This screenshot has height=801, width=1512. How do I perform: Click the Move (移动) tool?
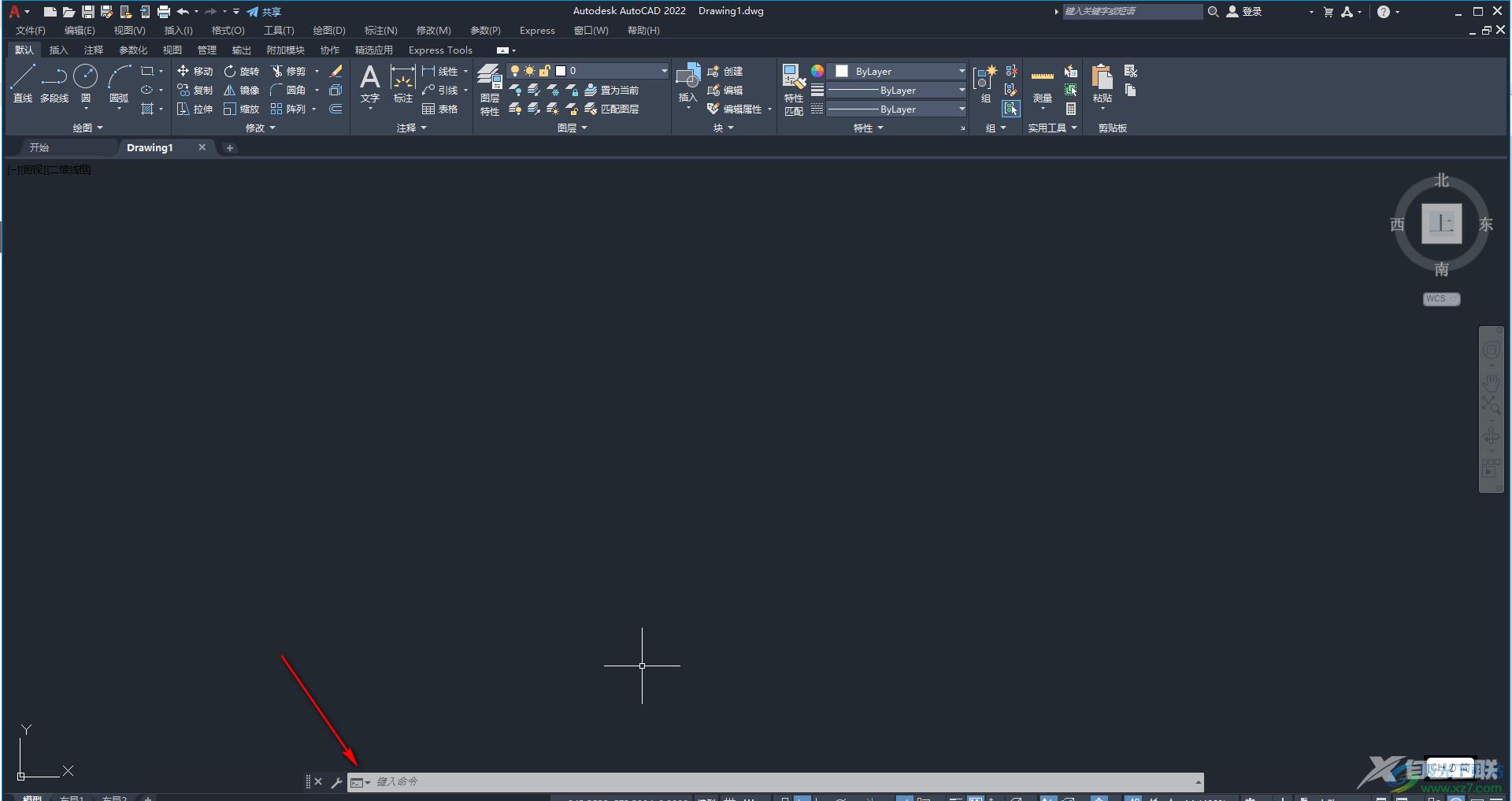pos(195,71)
